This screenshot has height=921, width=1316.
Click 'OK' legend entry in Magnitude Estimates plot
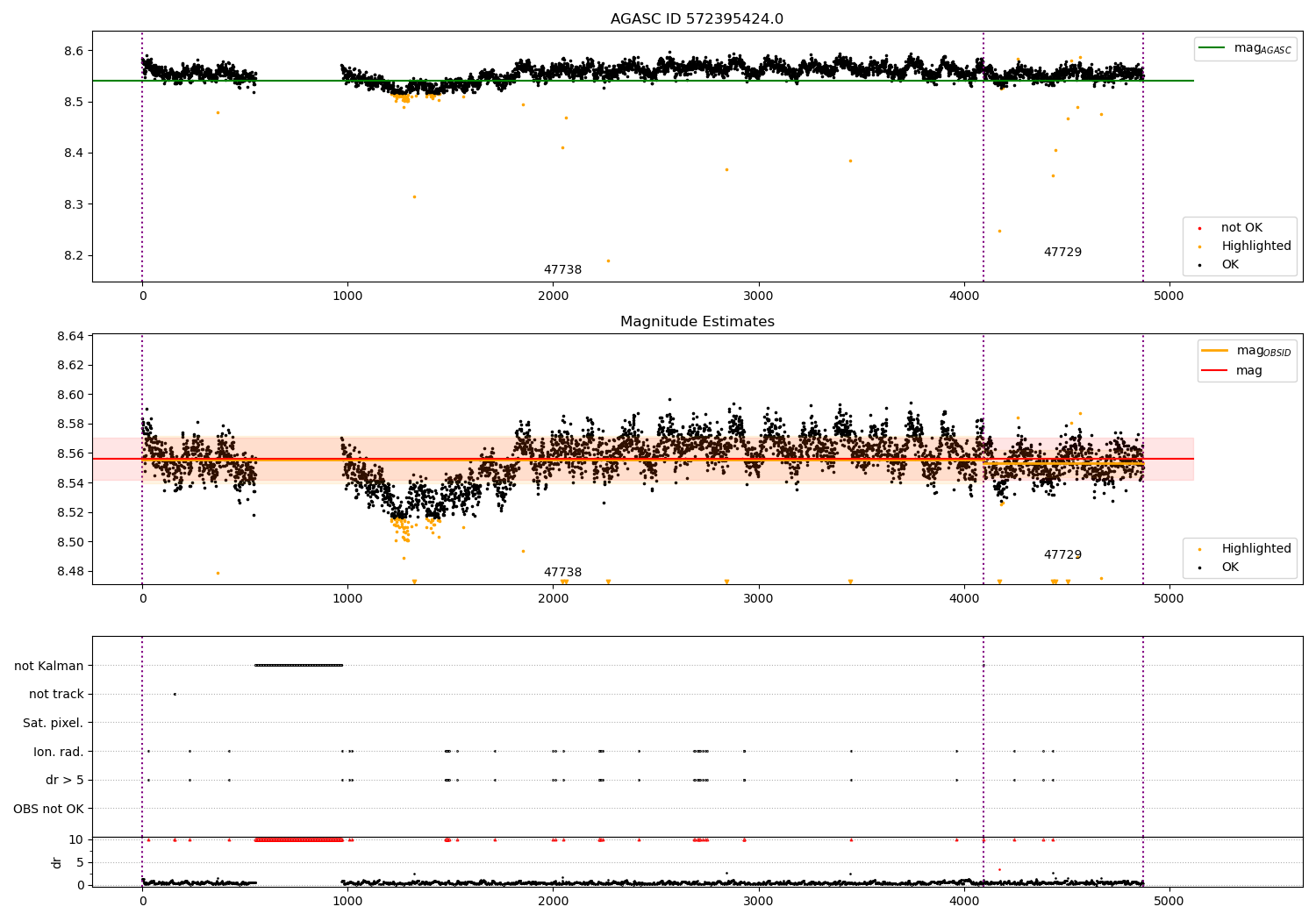[x=1230, y=568]
